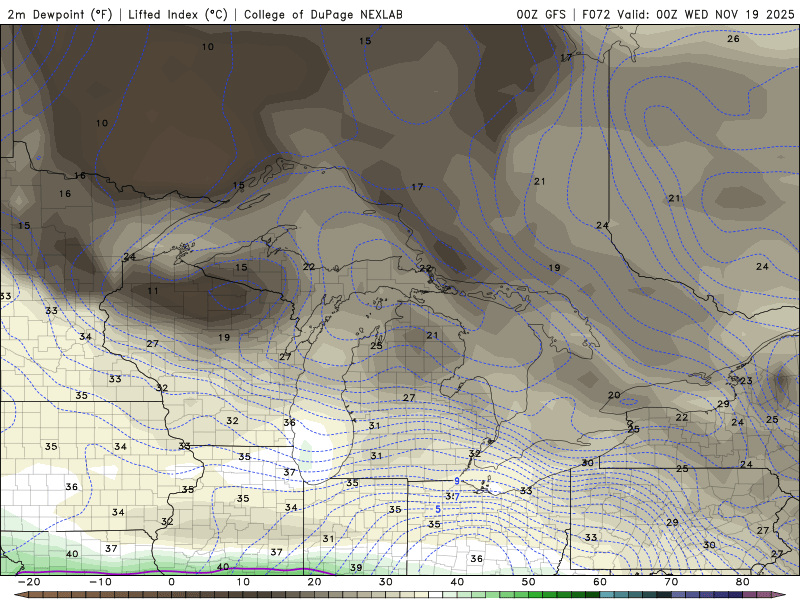This screenshot has height=600, width=800.
Task: Click the "Valid: 00Z WED NOV 19 2025" text
Action: [706, 14]
